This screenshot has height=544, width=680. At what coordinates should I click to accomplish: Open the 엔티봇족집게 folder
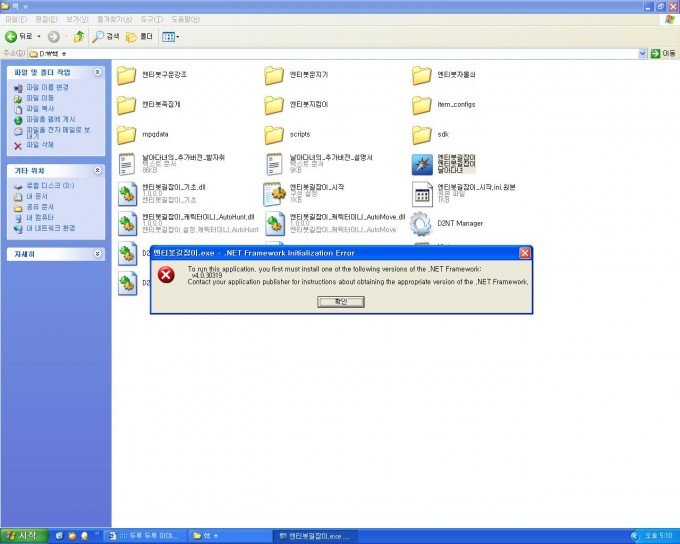tap(149, 105)
